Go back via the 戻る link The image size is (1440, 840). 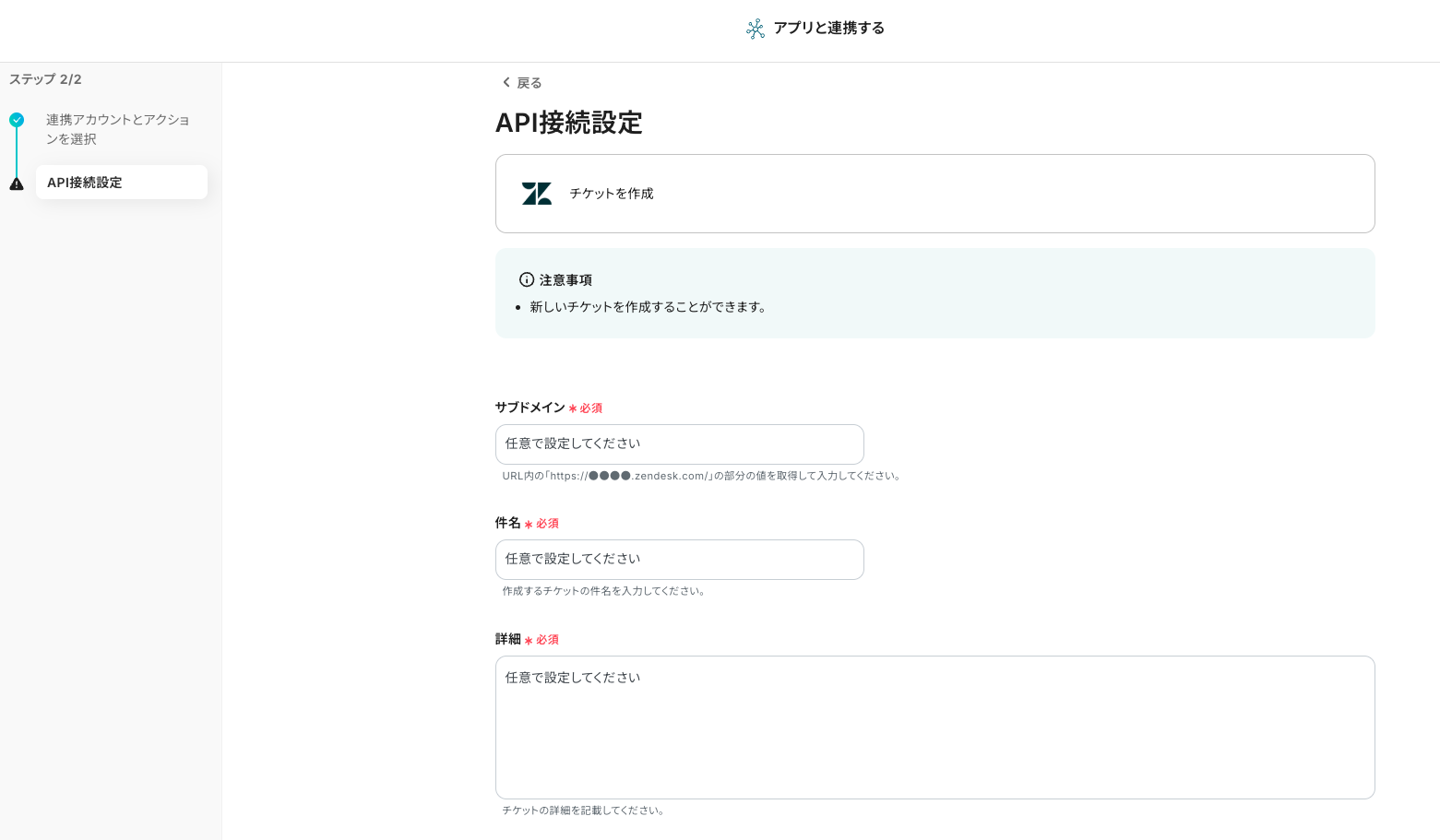point(529,83)
